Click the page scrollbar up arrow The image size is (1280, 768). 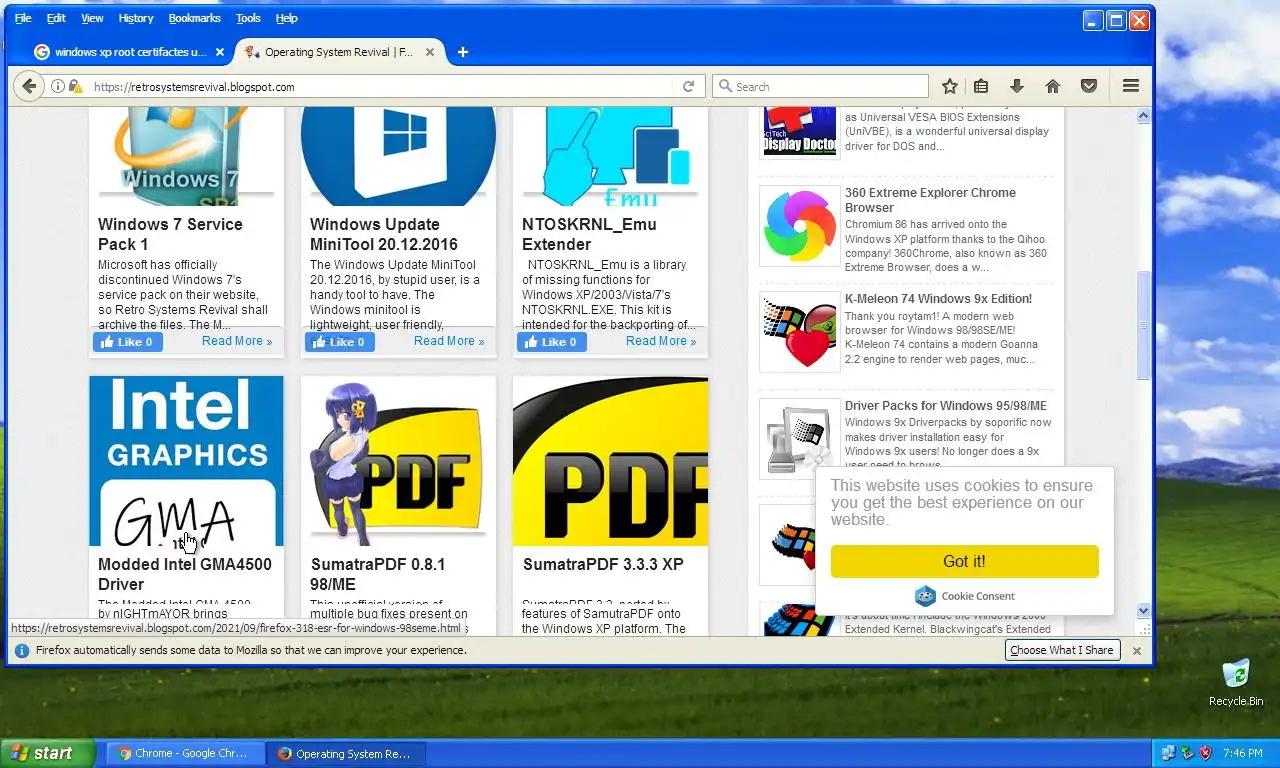(1144, 117)
